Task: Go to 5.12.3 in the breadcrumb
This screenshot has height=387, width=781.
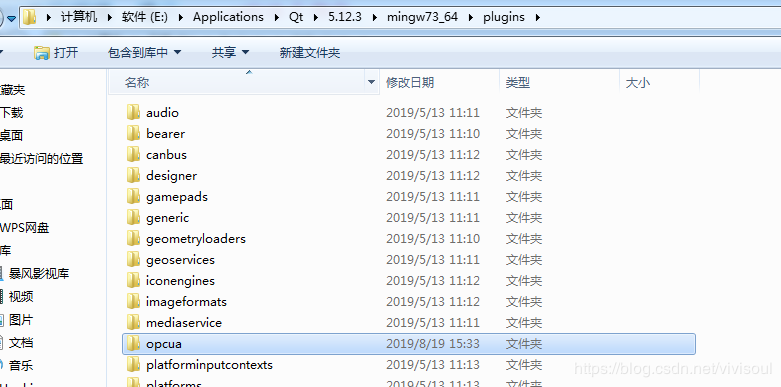Action: tap(345, 17)
